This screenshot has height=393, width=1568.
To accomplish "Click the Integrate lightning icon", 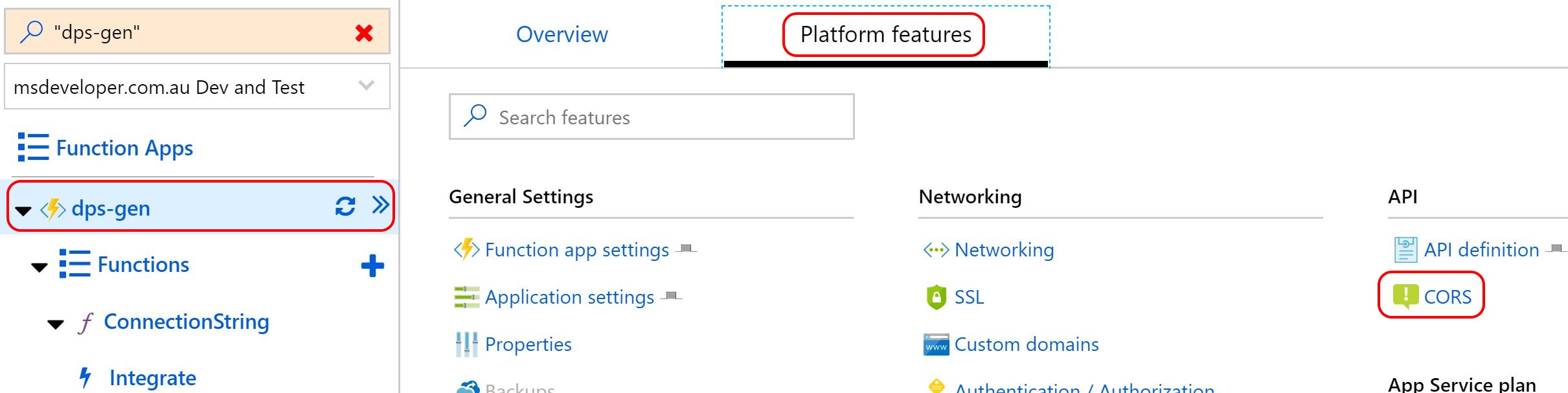I will 85,377.
